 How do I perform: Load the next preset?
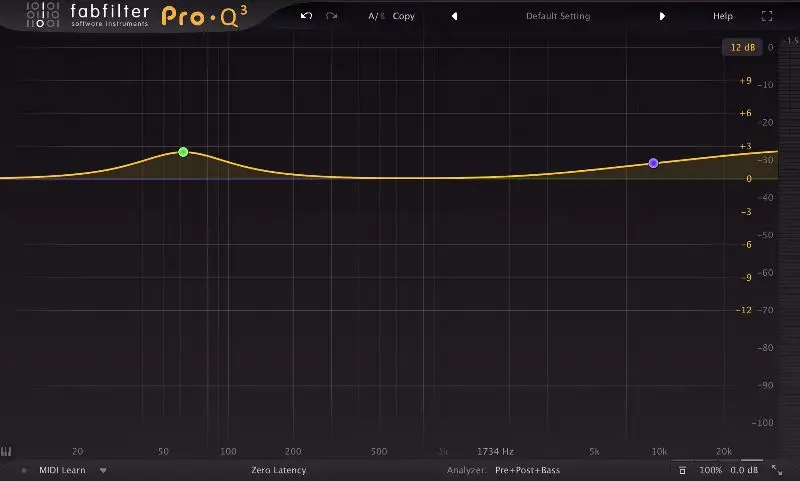[x=662, y=16]
